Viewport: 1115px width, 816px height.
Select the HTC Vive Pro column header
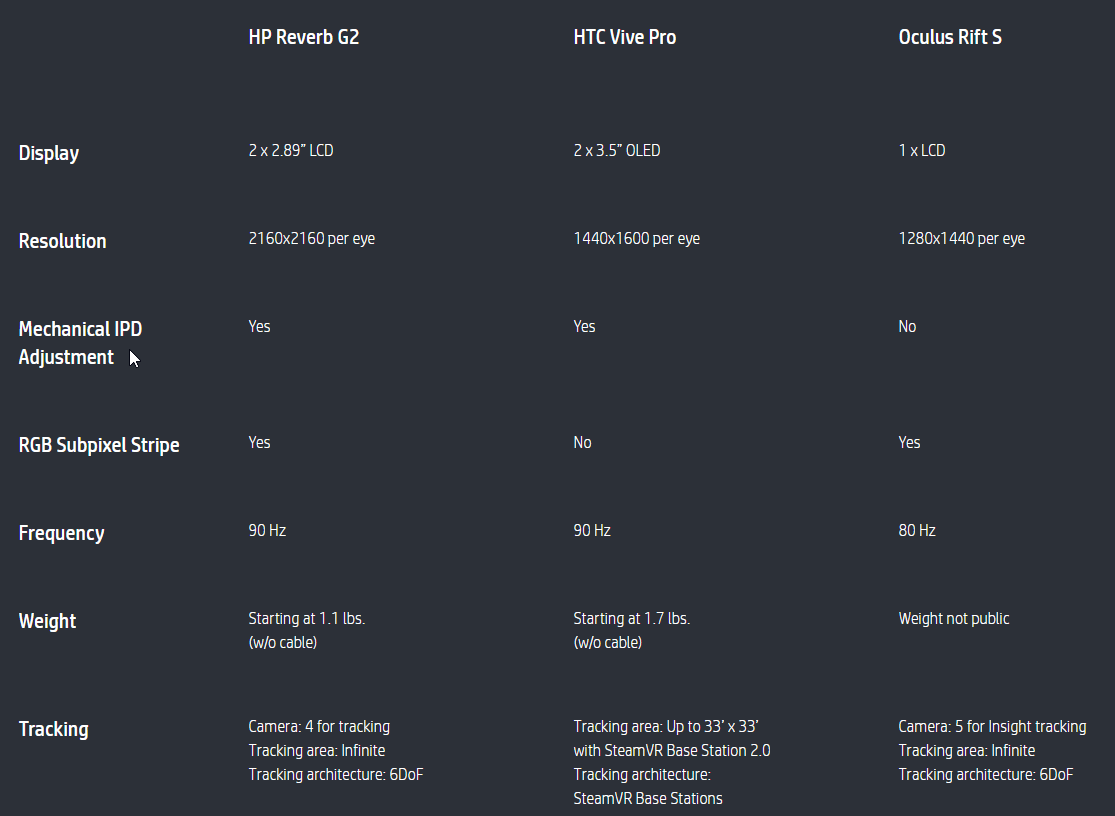[624, 37]
